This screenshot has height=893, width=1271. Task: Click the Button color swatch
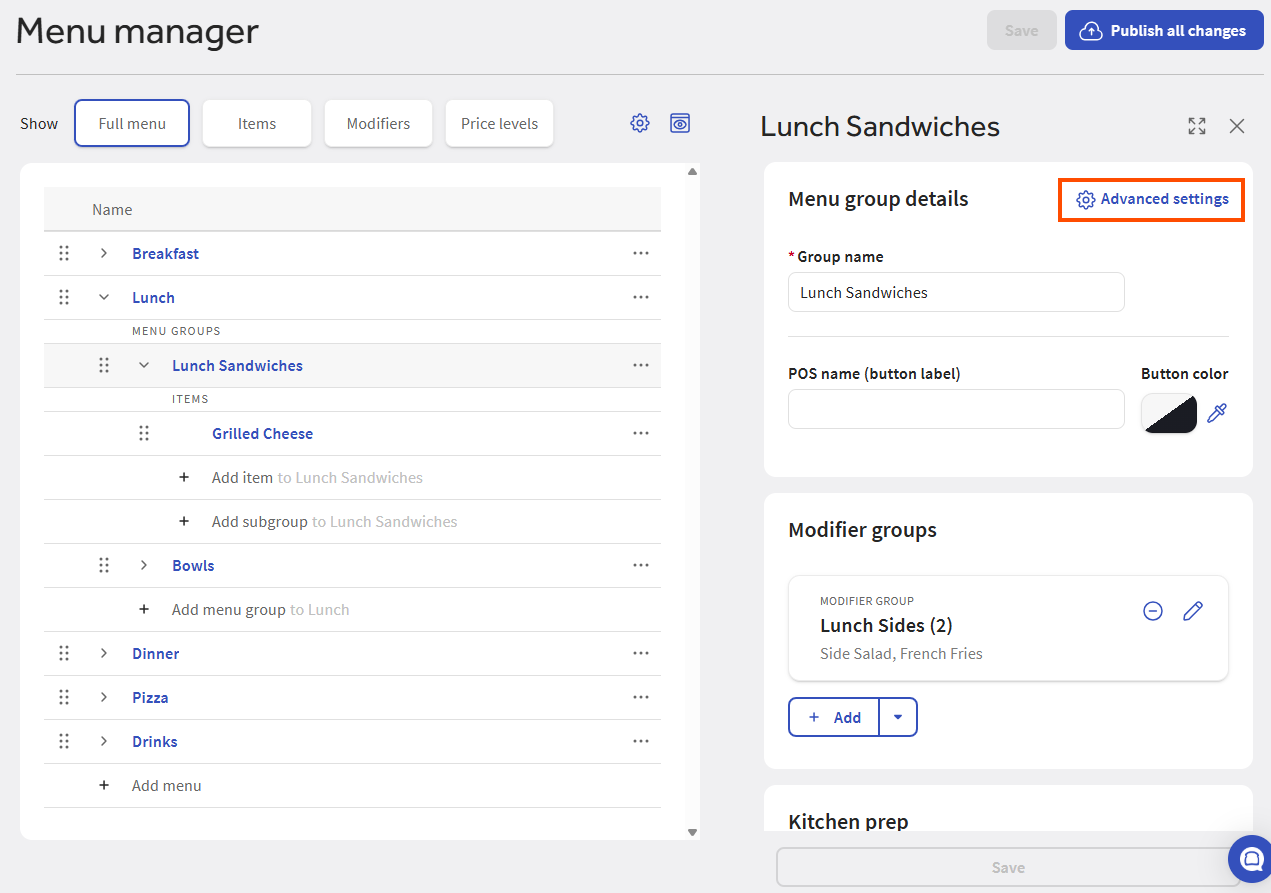click(x=1169, y=412)
